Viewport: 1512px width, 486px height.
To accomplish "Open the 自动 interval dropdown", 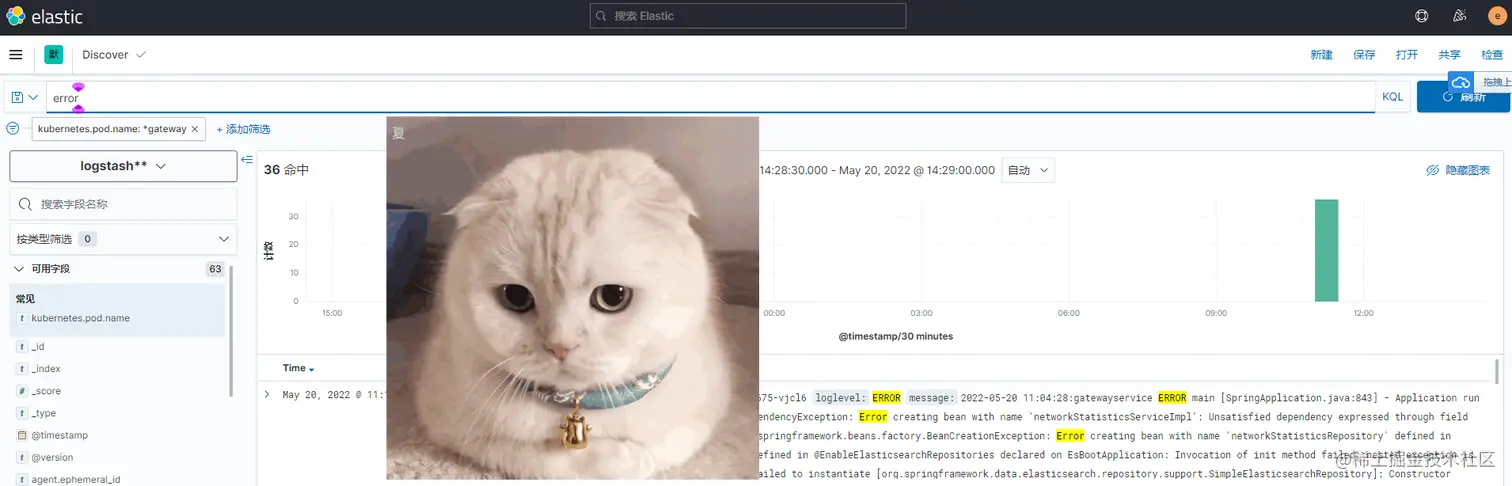I will click(x=1028, y=170).
